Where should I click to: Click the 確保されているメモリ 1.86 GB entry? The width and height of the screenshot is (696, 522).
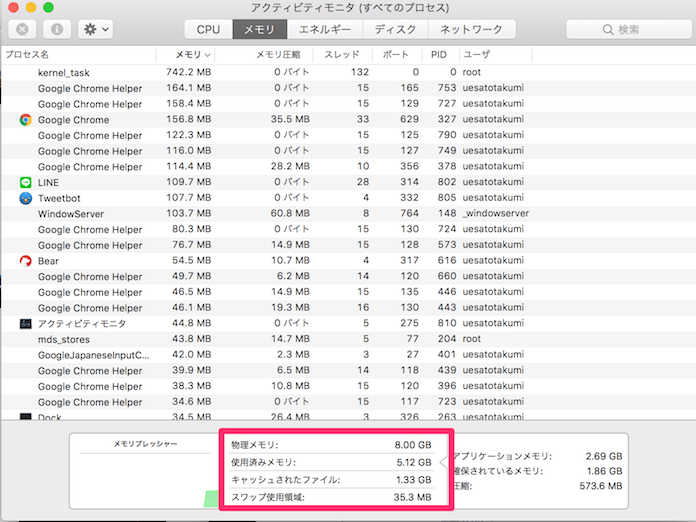click(537, 471)
